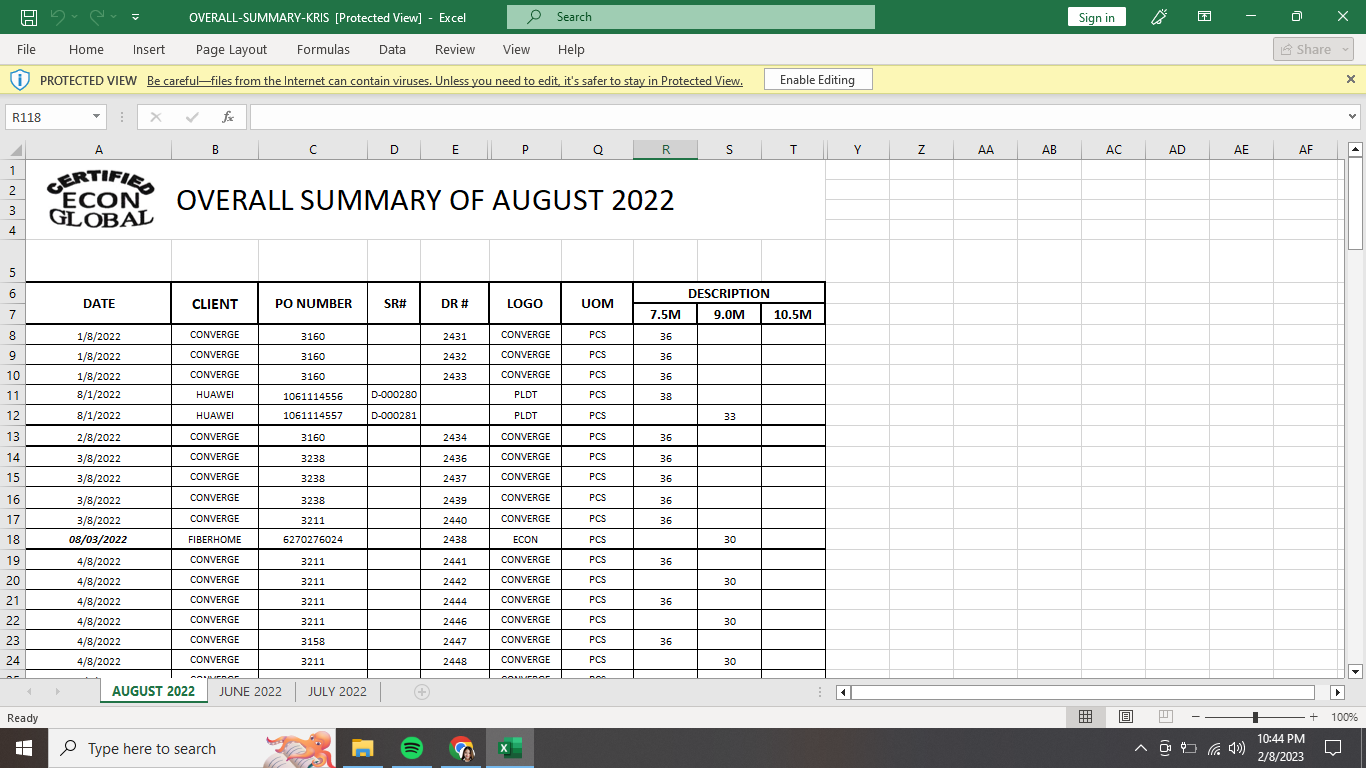Click Enable Editing button
This screenshot has width=1366, height=768.
(x=817, y=79)
